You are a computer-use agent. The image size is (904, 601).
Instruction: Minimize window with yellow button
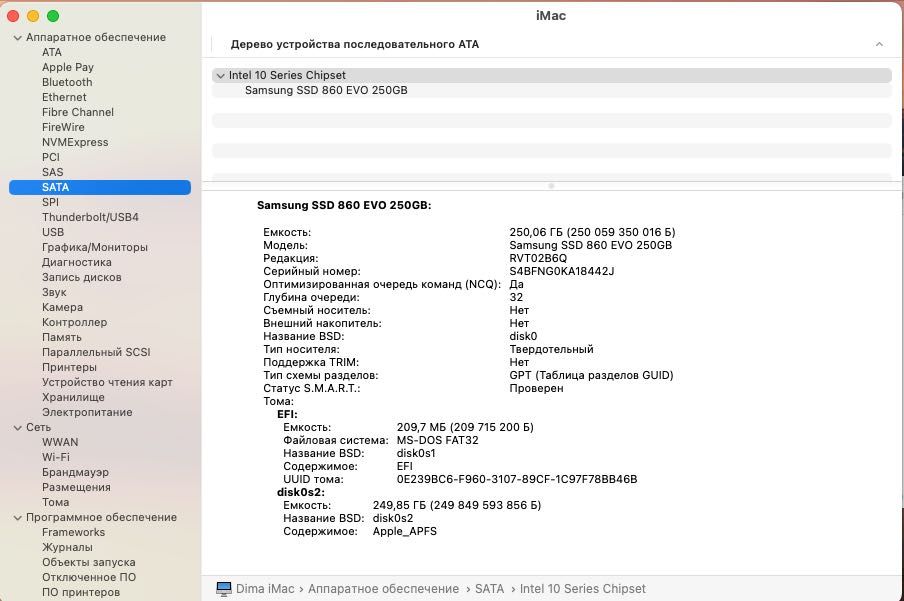coord(33,16)
